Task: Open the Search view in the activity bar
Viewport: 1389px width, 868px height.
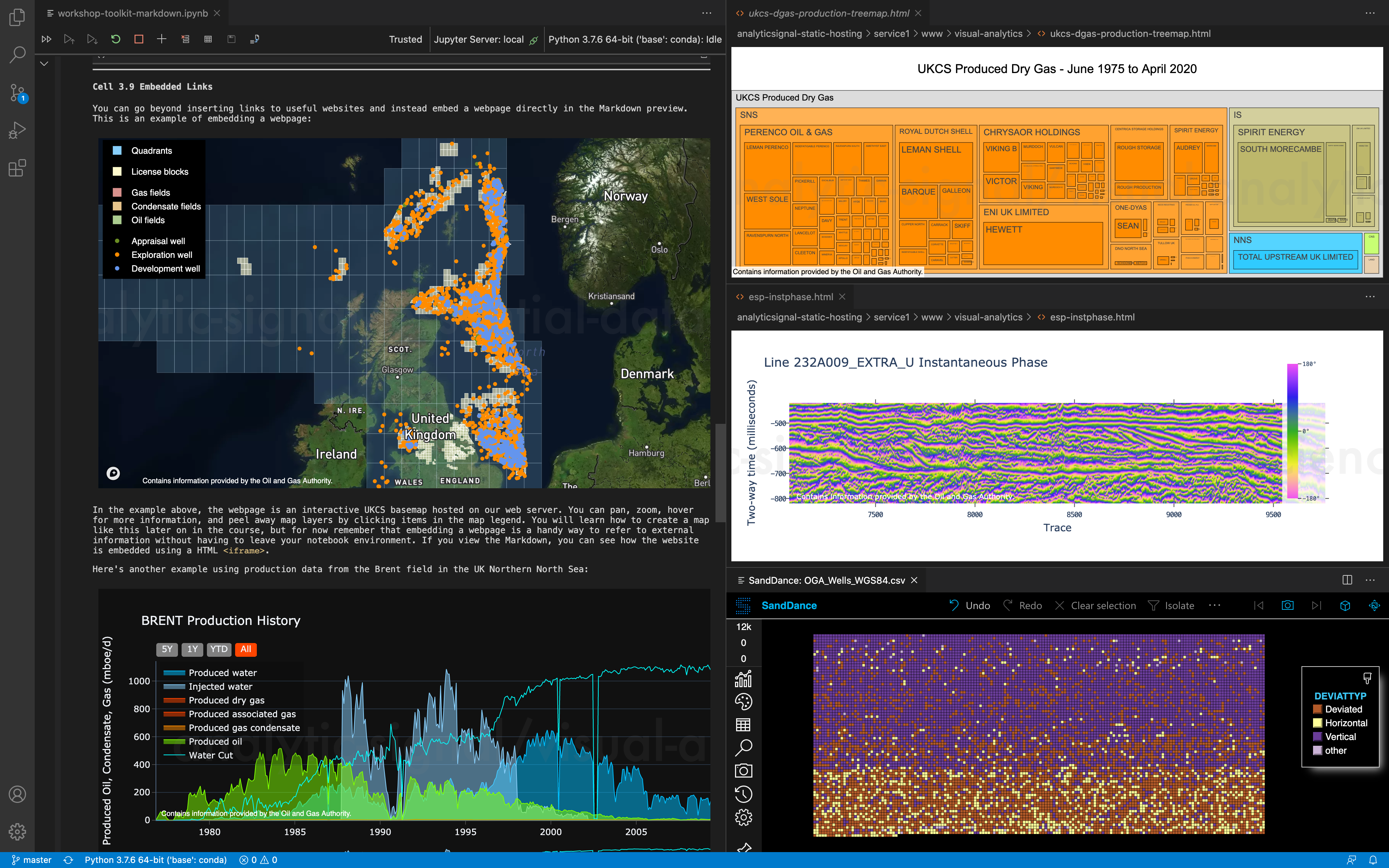Action: (x=17, y=55)
